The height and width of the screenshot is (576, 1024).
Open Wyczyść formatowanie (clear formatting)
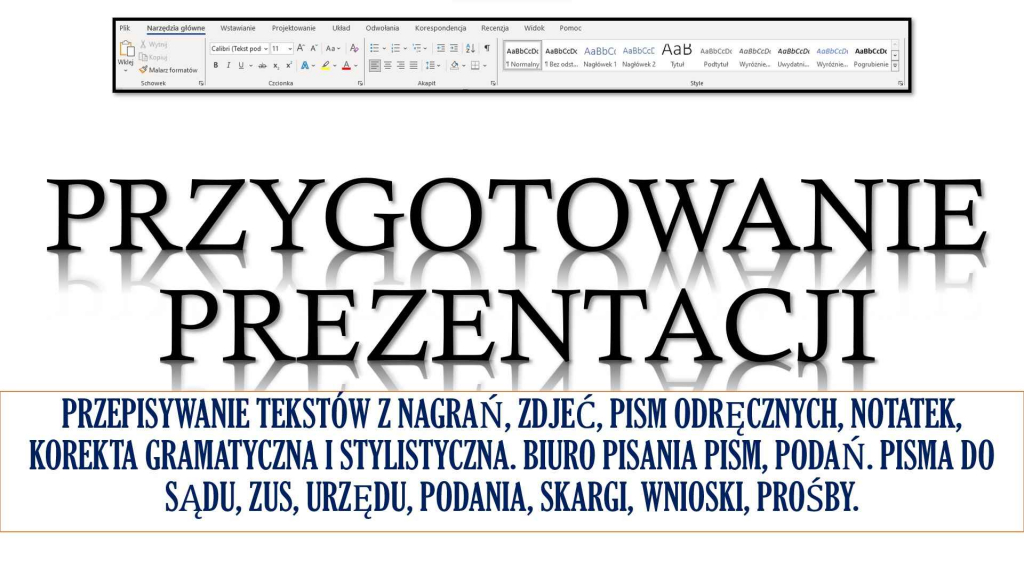point(353,48)
